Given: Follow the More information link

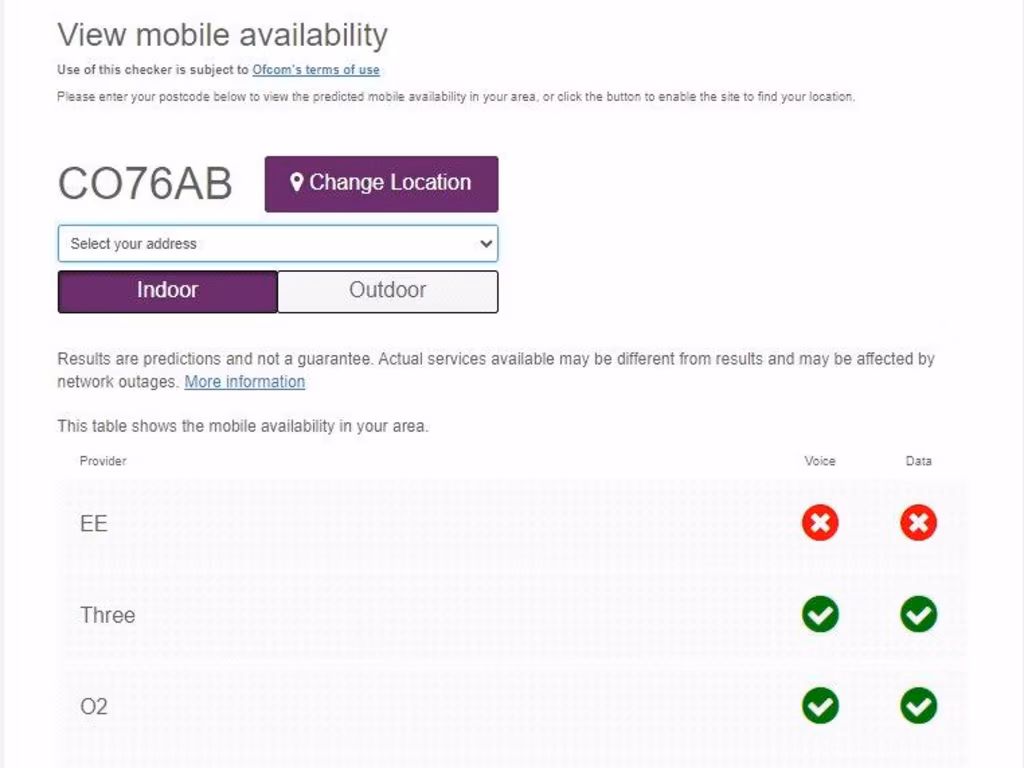Looking at the screenshot, I should point(245,382).
